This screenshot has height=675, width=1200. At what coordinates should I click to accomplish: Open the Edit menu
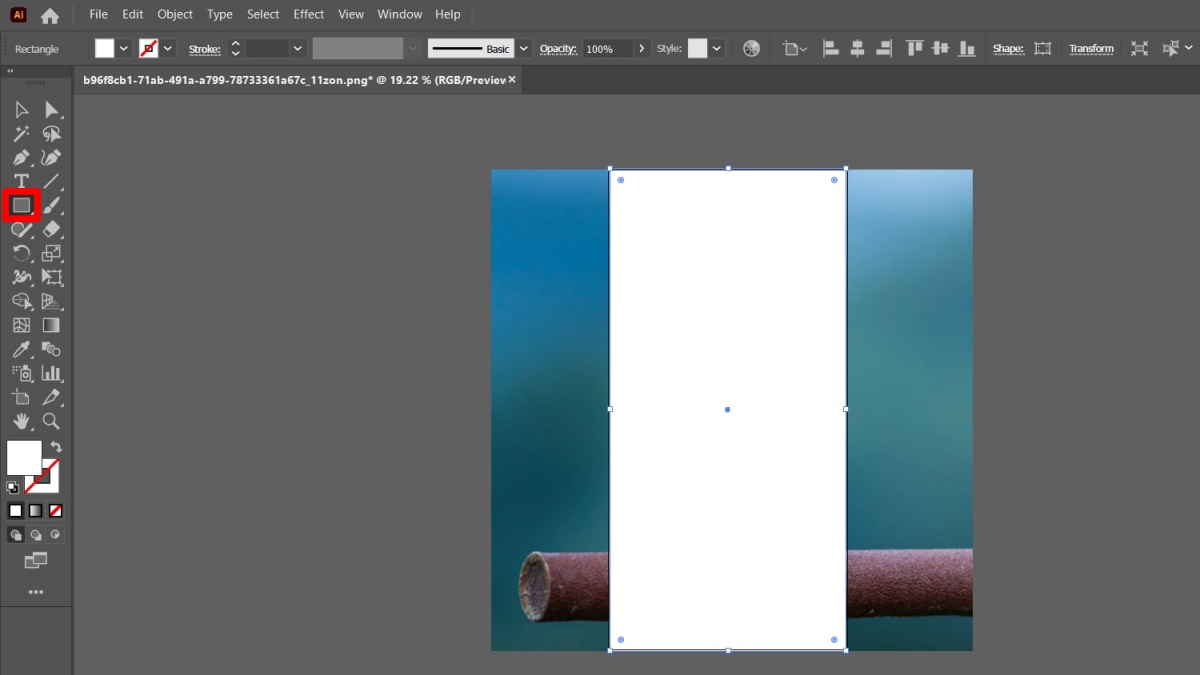click(x=132, y=14)
